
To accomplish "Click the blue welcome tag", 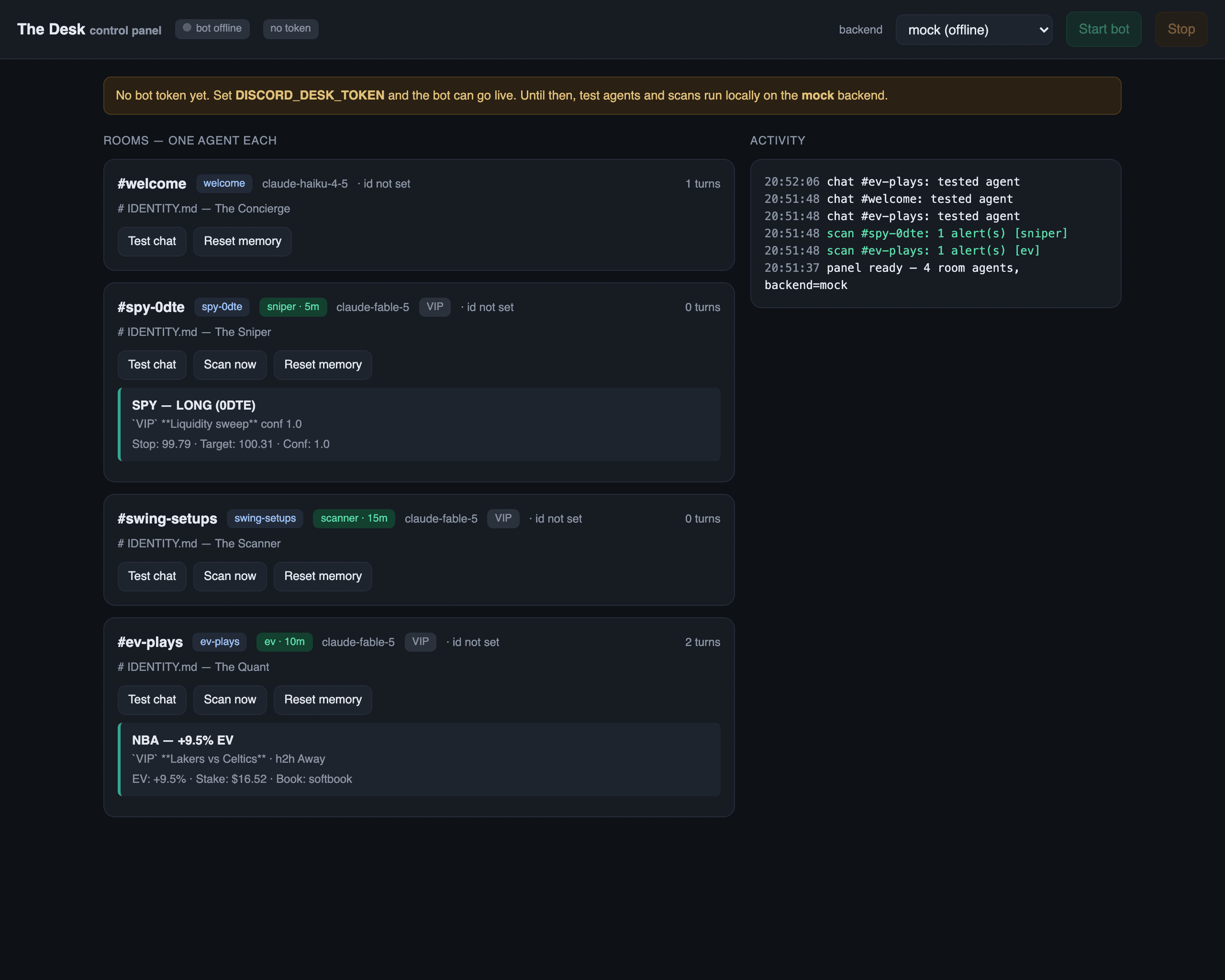I will [x=224, y=183].
